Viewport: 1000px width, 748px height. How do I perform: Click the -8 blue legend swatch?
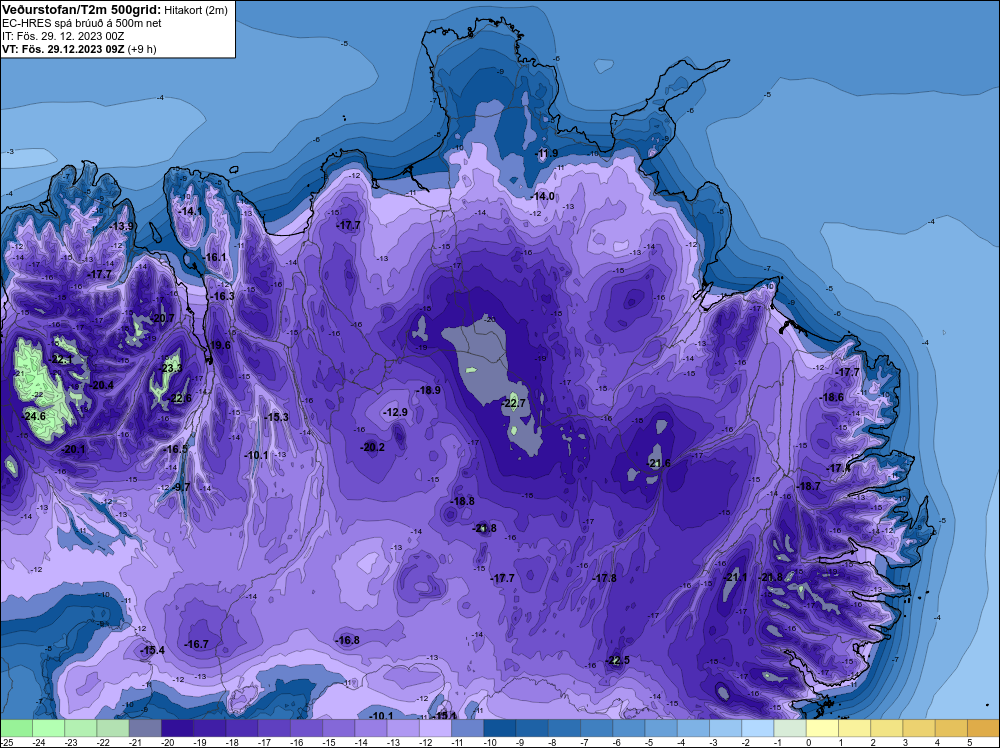pyautogui.click(x=564, y=728)
